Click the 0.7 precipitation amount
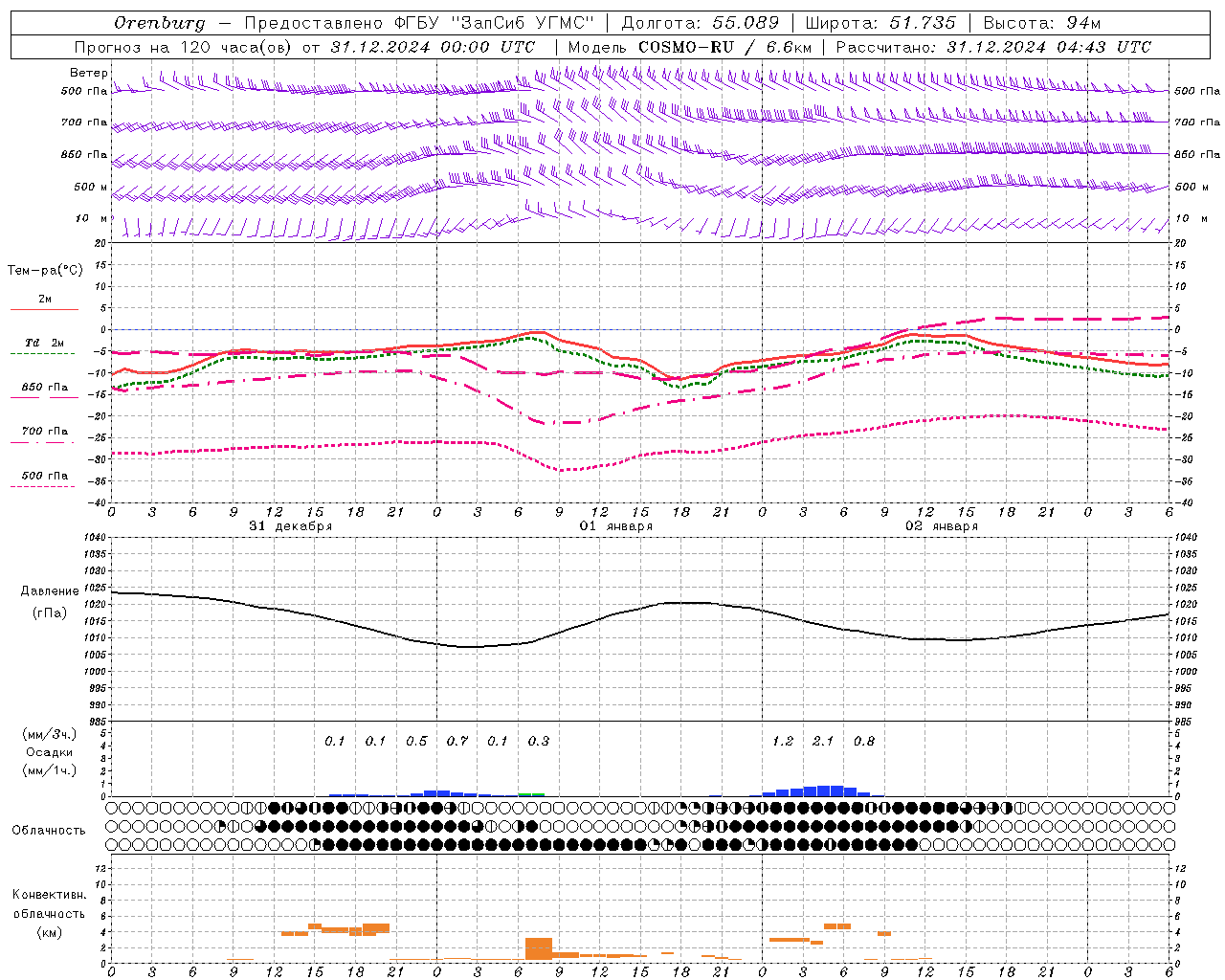Image resolution: width=1225 pixels, height=980 pixels. [457, 742]
